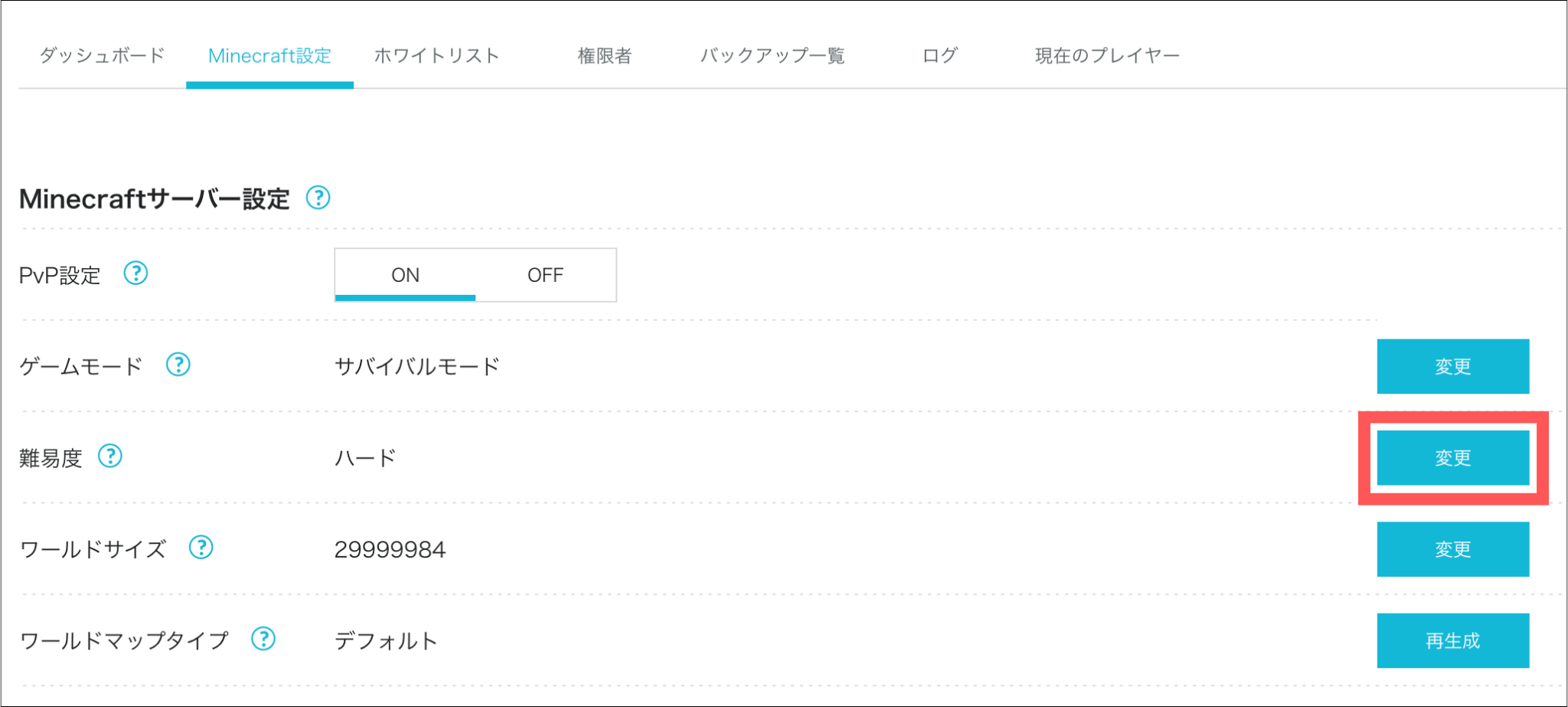Open the バックアップ一覧 tab

coord(772,56)
